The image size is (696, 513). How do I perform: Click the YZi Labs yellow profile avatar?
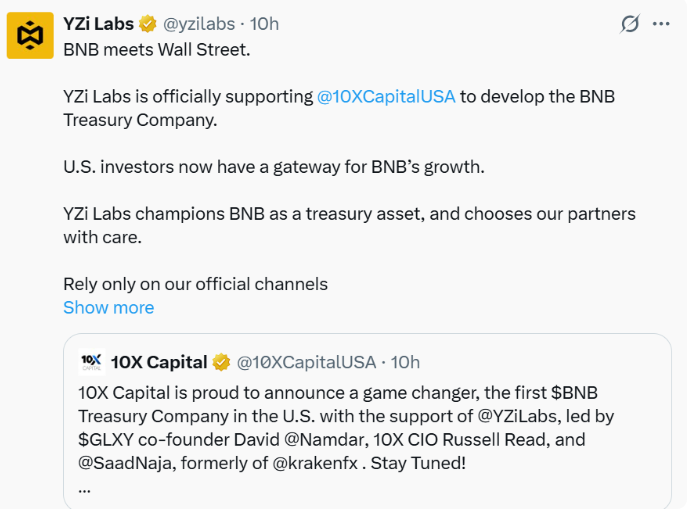click(x=30, y=36)
